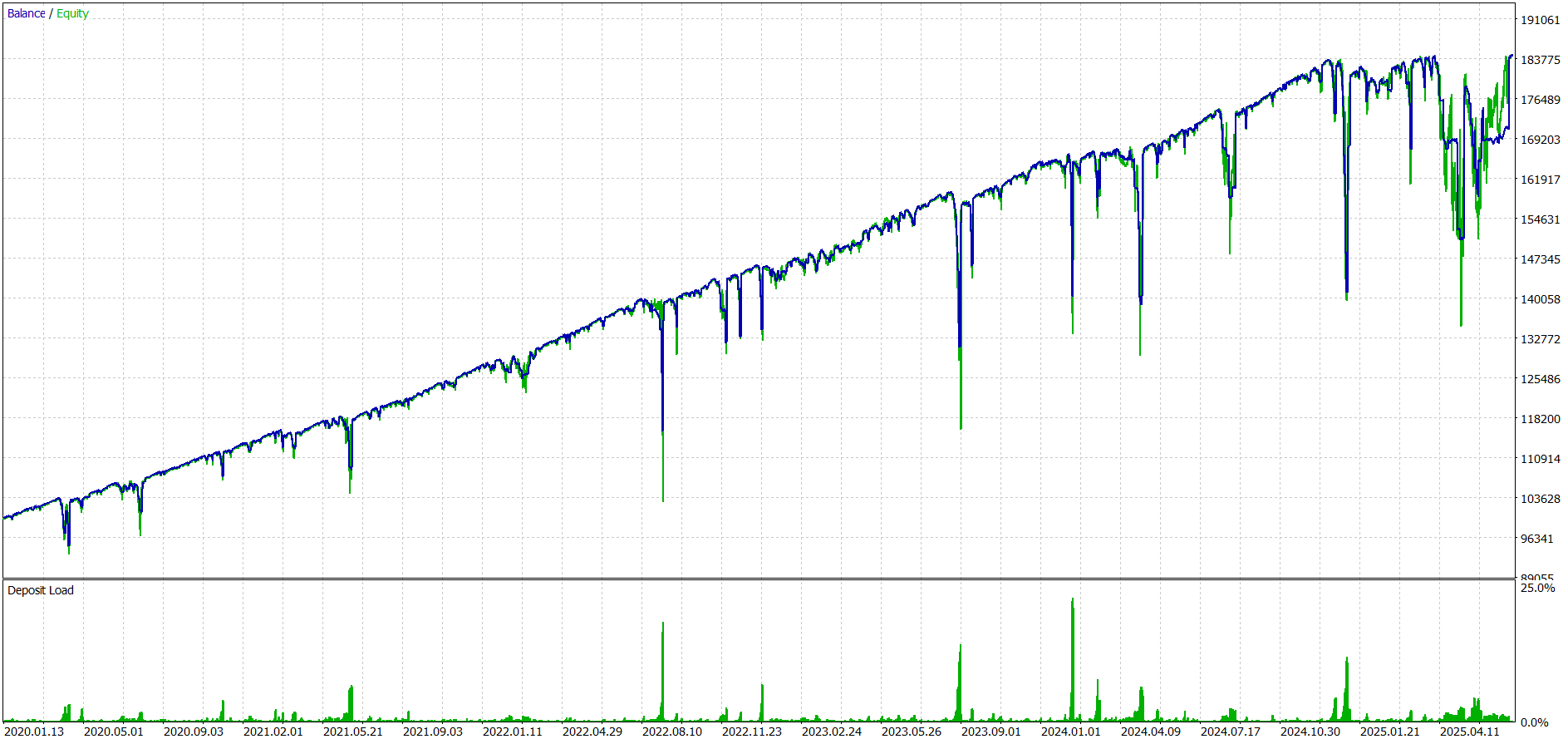This screenshot has height=739, width=1568.
Task: Select the 176489 value axis label
Action: (x=1540, y=100)
